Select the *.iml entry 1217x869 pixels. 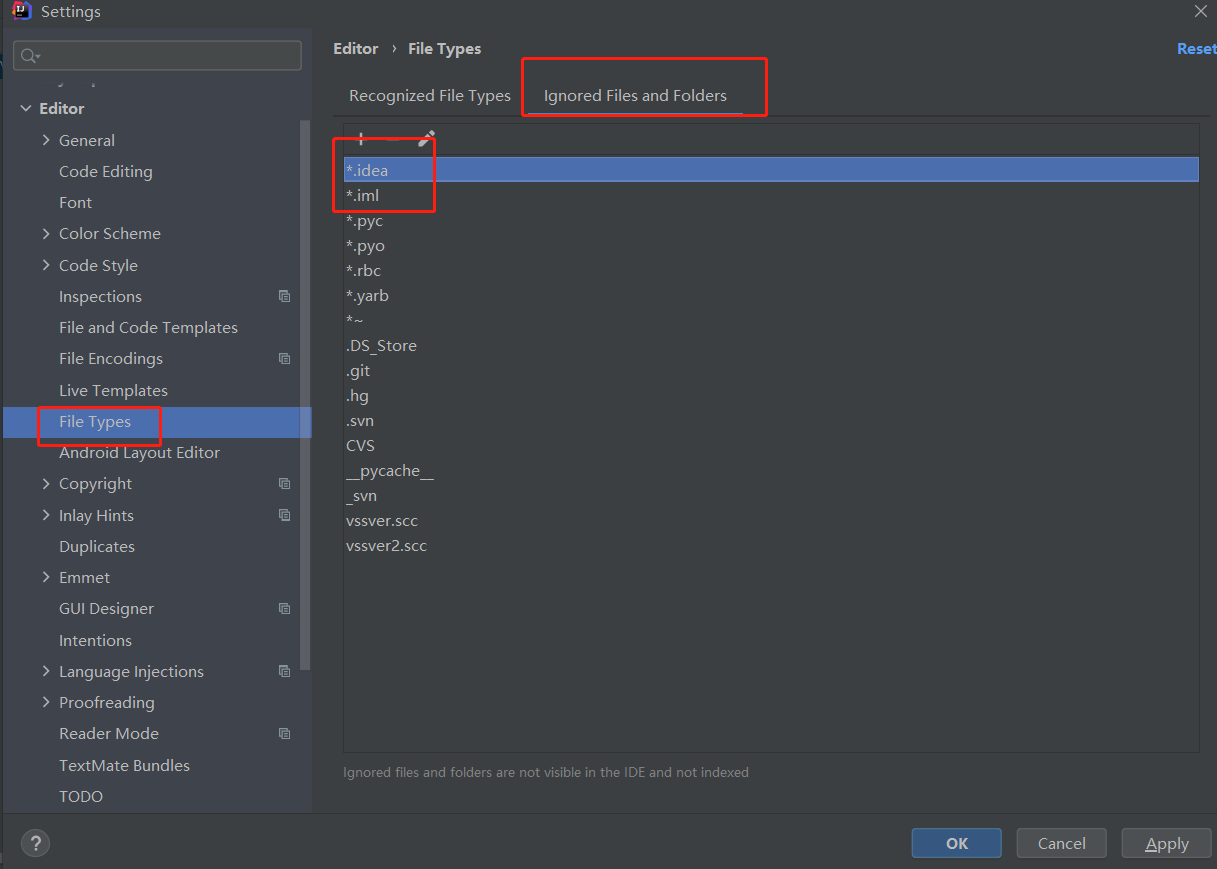(x=771, y=195)
